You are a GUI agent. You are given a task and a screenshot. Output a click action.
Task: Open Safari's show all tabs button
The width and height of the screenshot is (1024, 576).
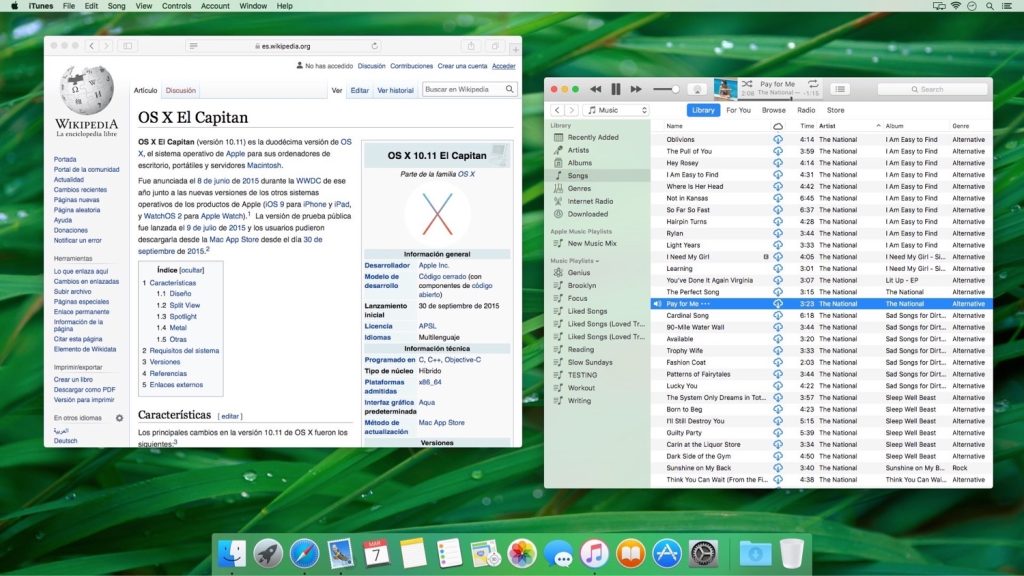495,46
